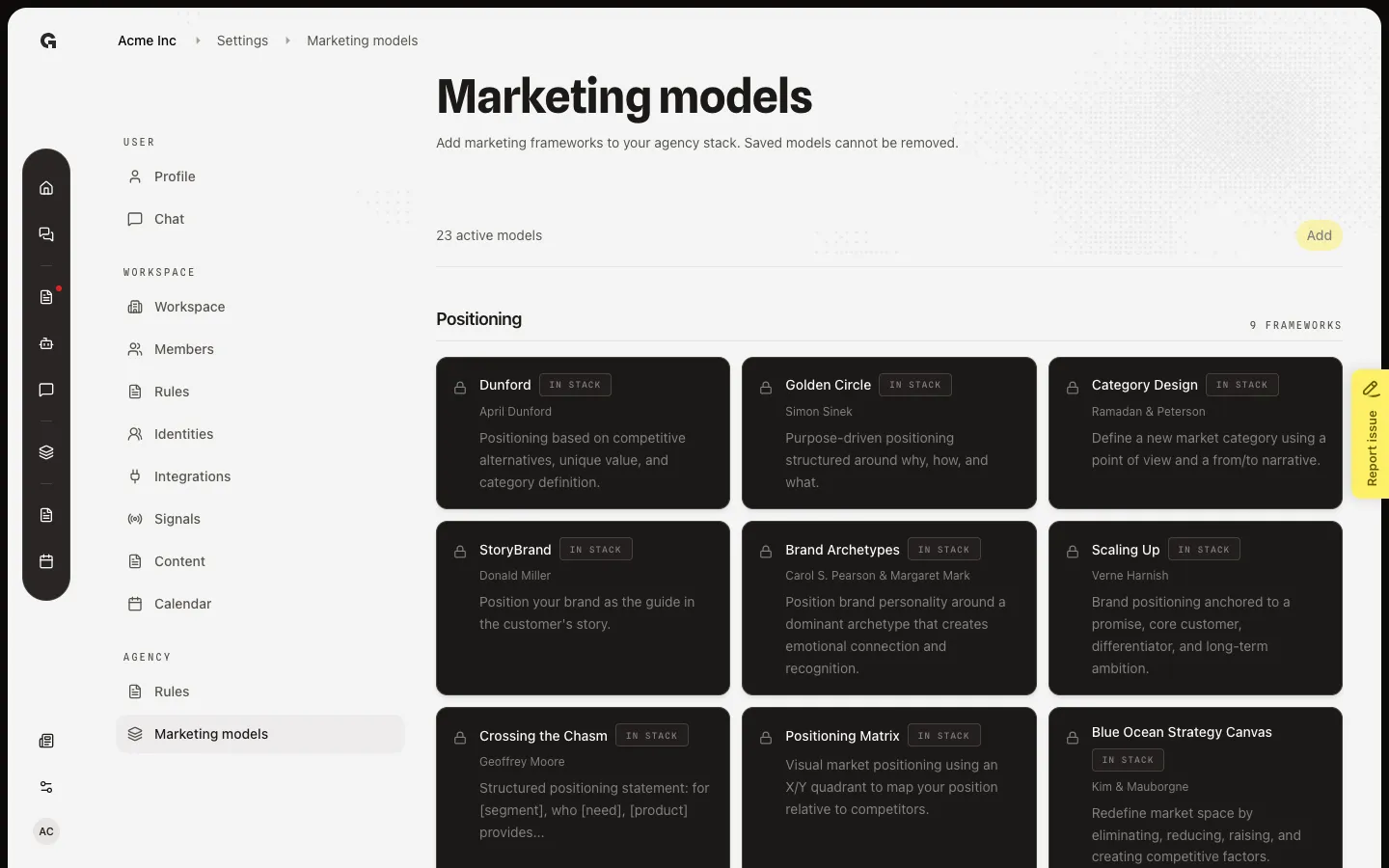Select the Category Design framework card
The width and height of the screenshot is (1389, 868).
point(1195,433)
